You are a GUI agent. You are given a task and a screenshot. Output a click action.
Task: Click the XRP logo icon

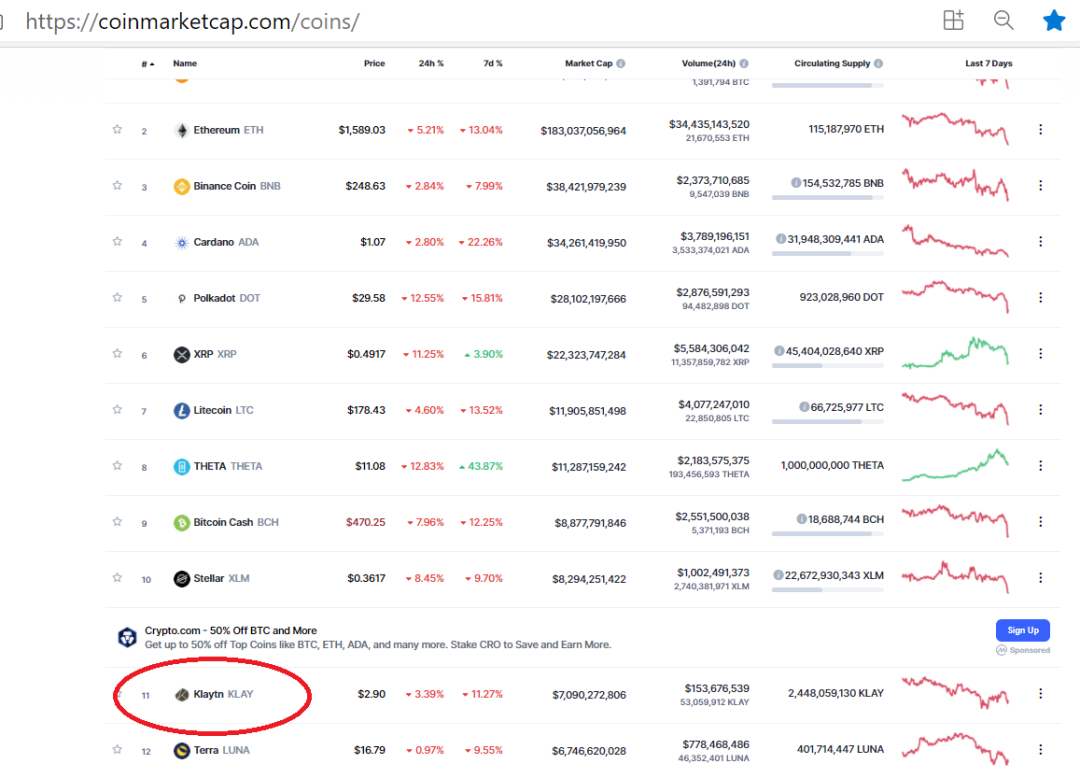pos(182,355)
